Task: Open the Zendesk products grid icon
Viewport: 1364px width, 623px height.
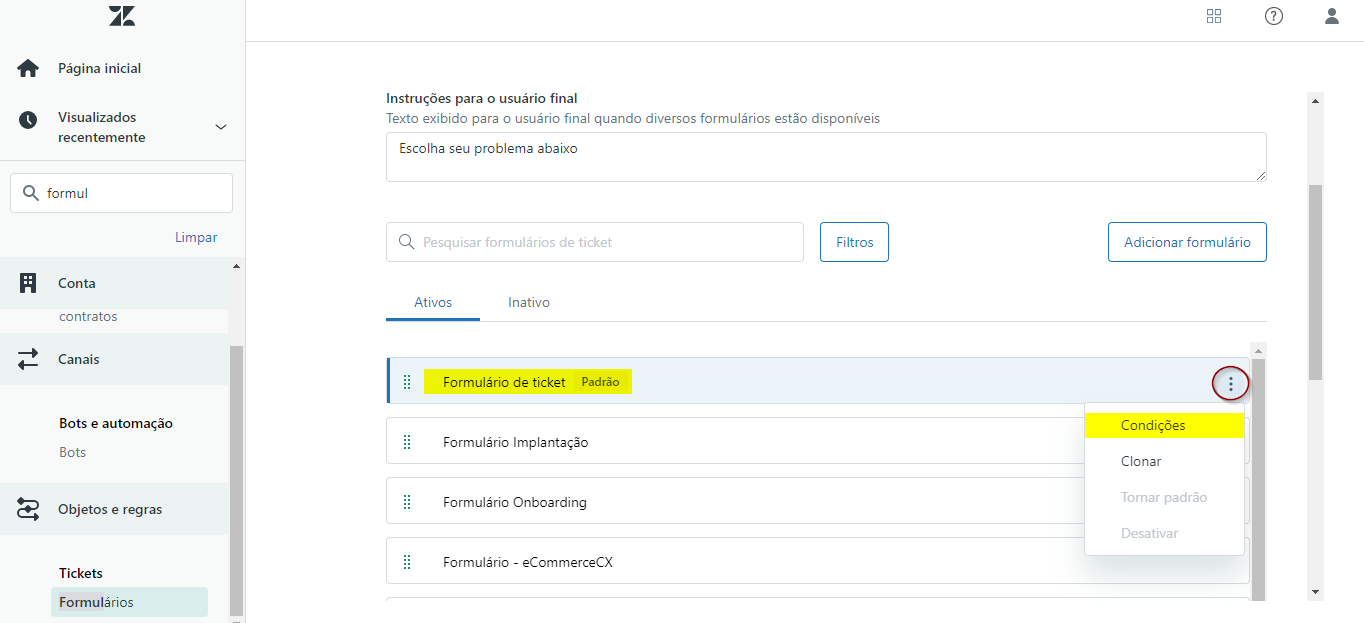Action: (1214, 16)
